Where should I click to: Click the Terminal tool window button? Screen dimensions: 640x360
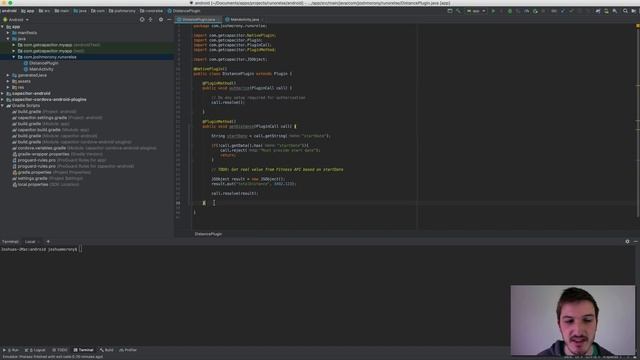83,350
